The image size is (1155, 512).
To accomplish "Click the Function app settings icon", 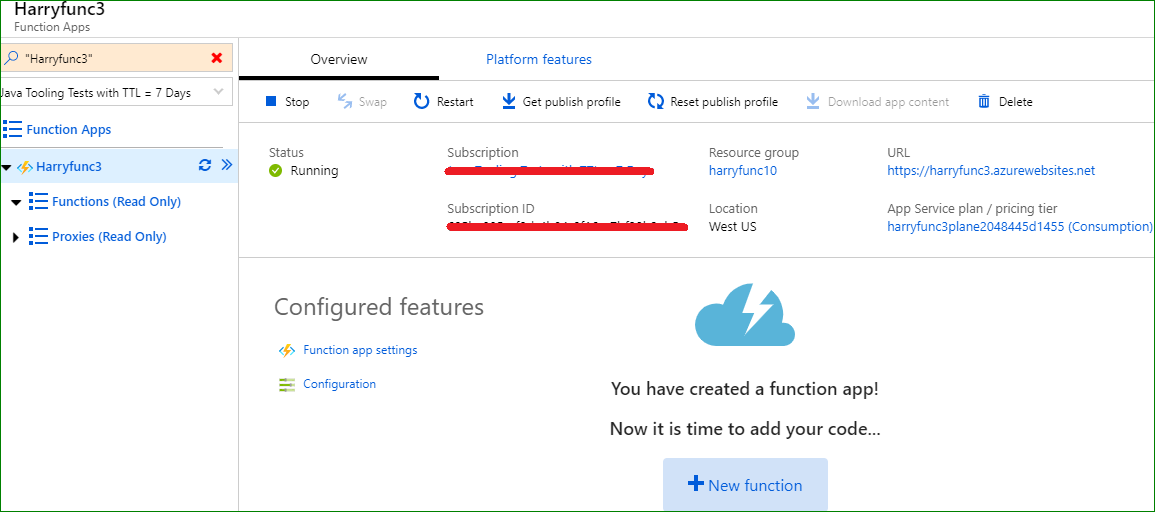I will tap(287, 351).
